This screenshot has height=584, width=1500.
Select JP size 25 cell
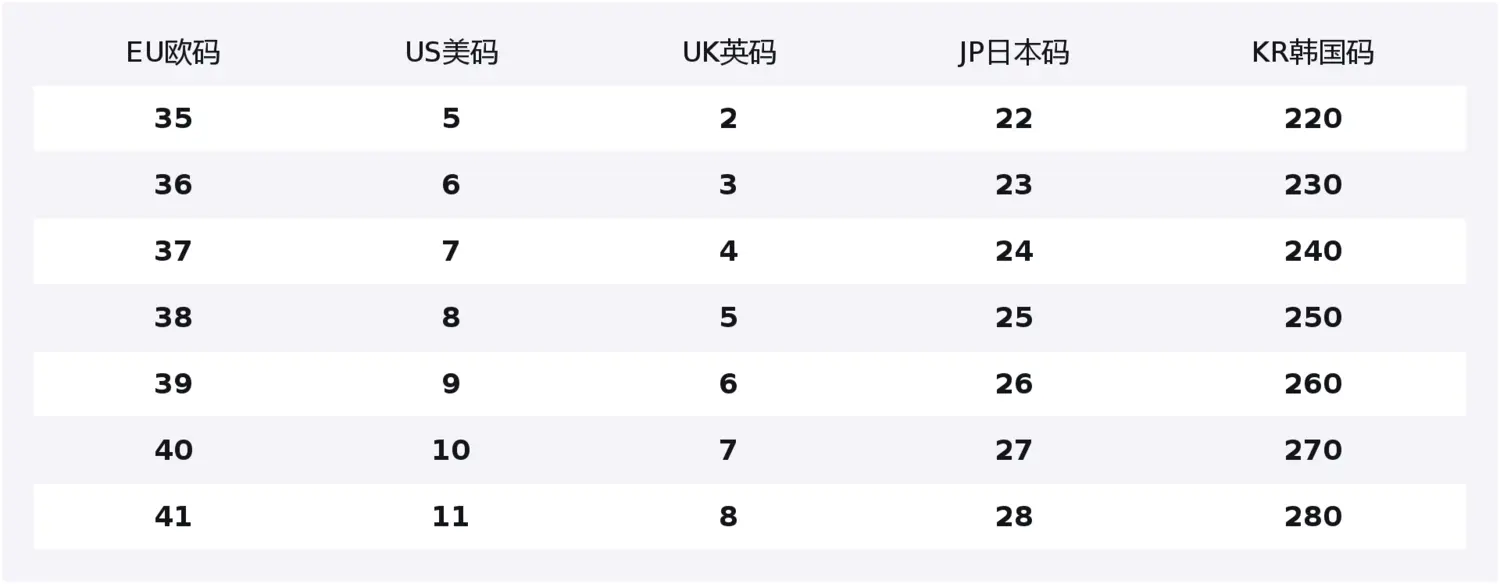1014,318
